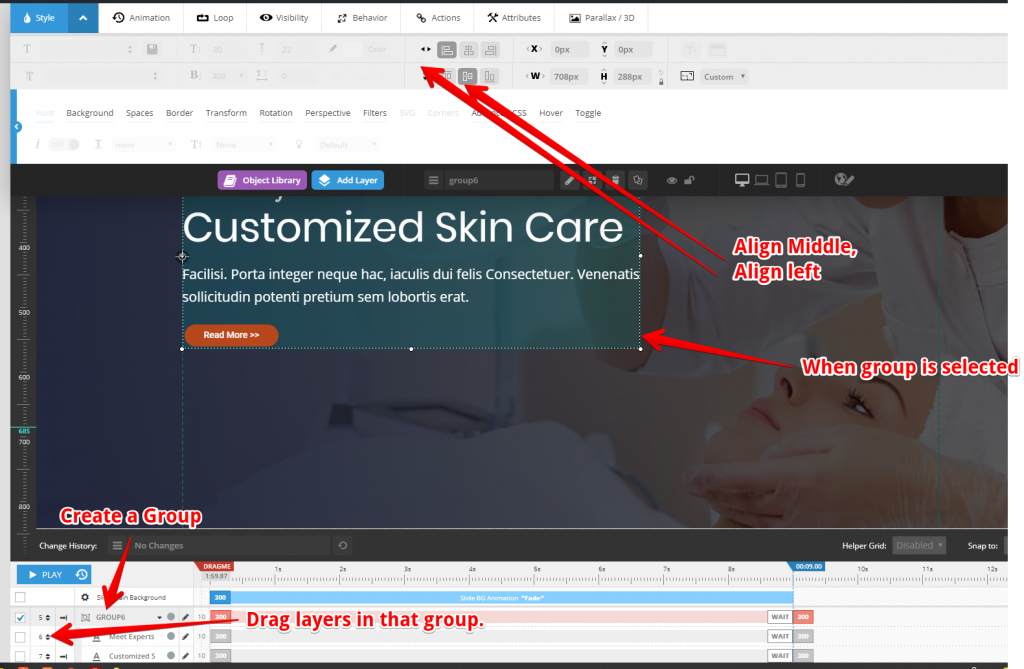The image size is (1024, 669).
Task: Open the Helper Grid Disabled dropdown
Action: point(919,545)
